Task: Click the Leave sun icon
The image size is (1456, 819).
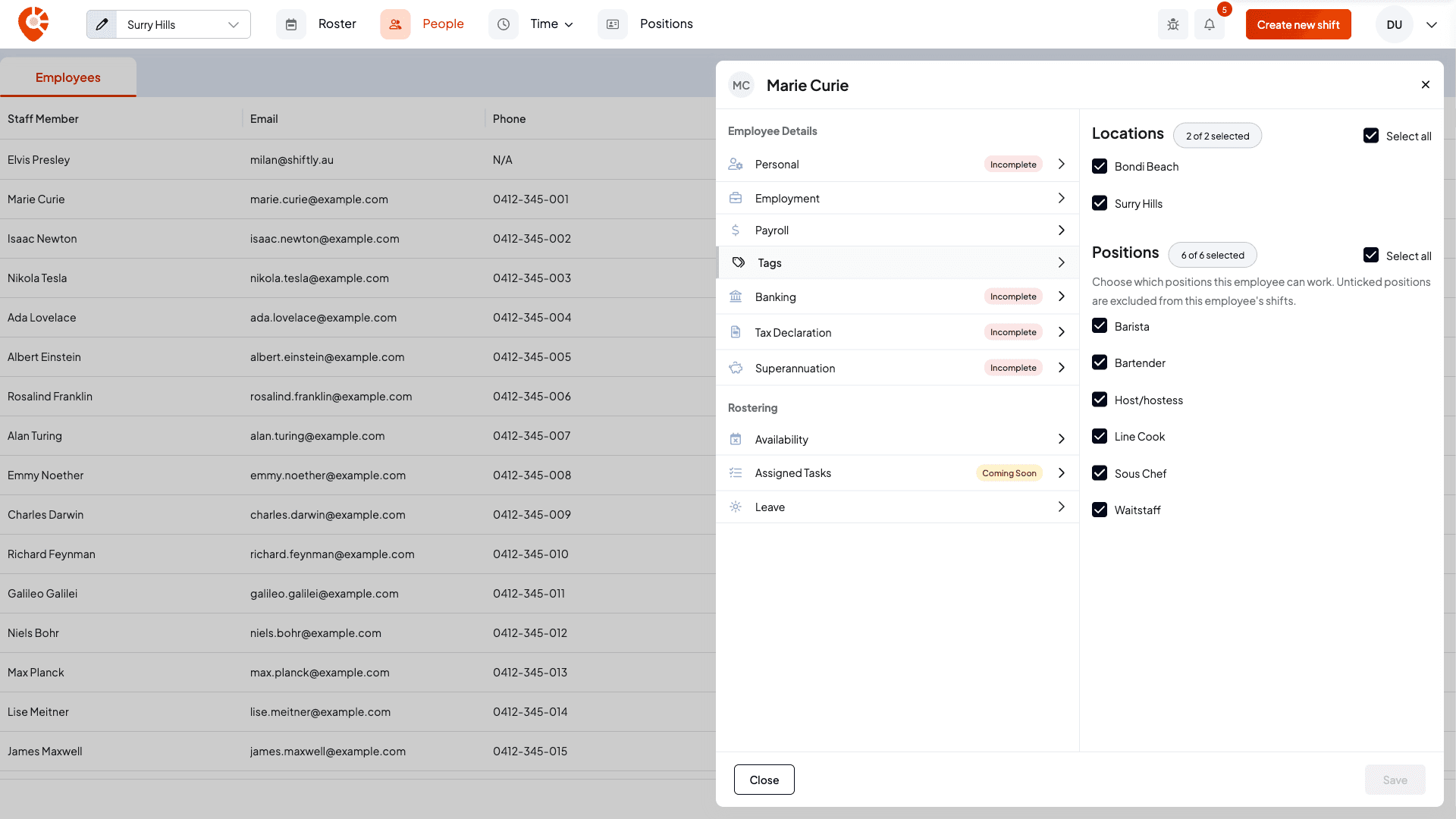Action: click(x=736, y=507)
